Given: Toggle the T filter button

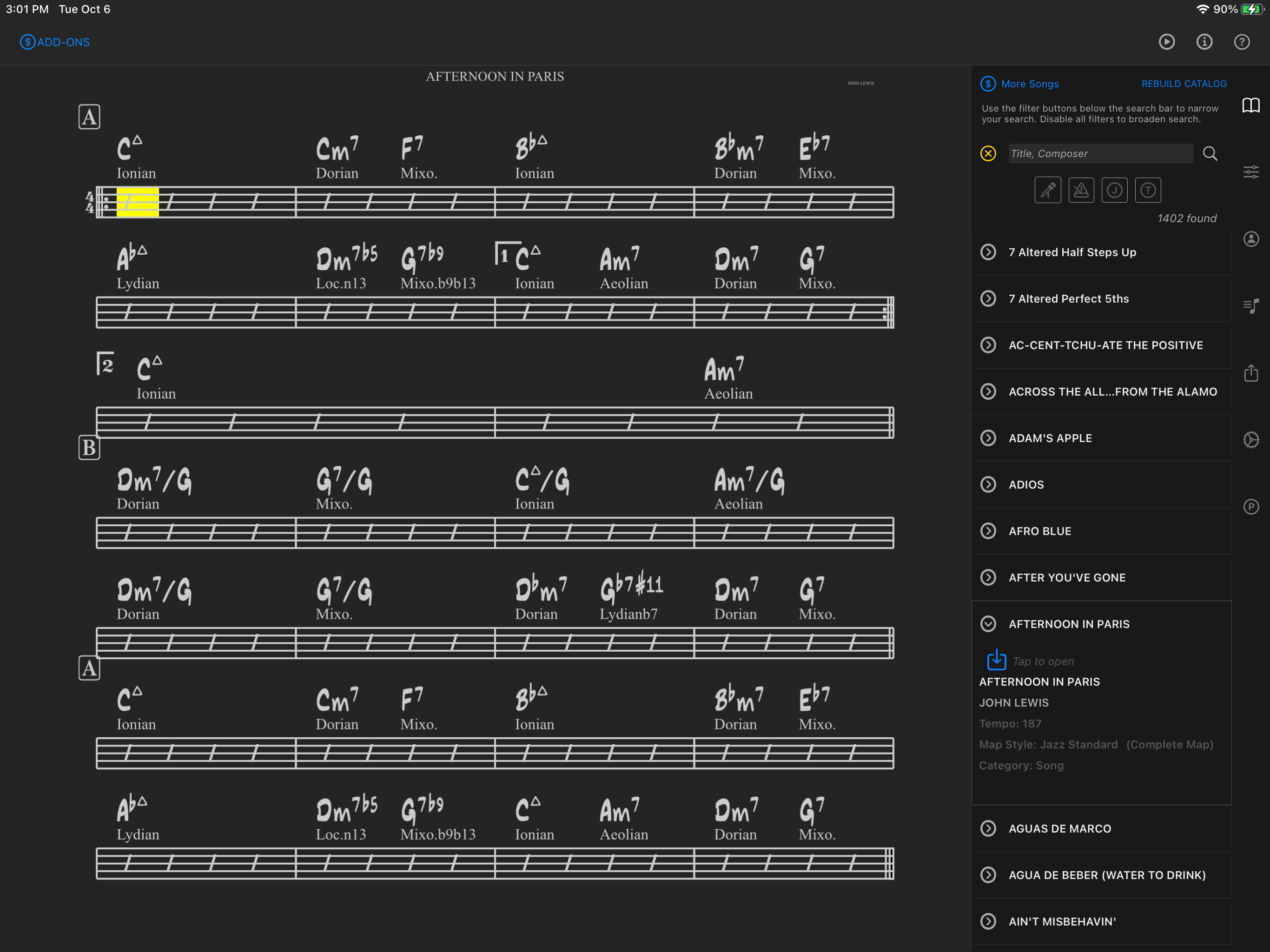Looking at the screenshot, I should 1147,190.
